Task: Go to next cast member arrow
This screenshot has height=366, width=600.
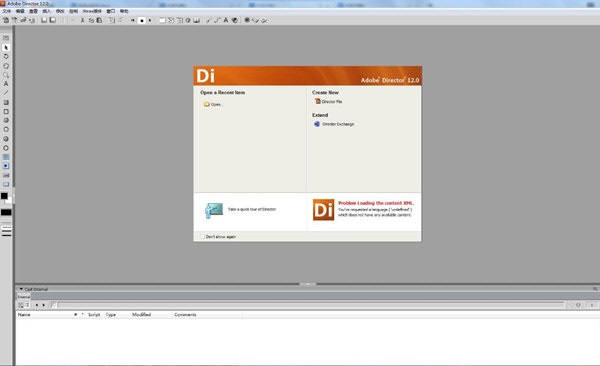Action: click(44, 305)
